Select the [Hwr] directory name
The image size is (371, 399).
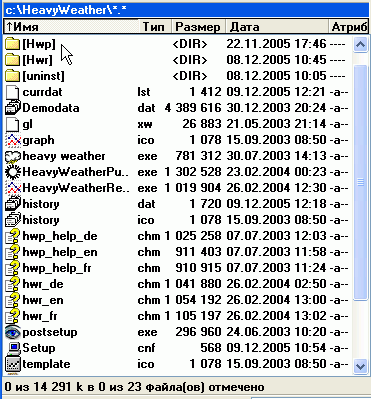tap(37, 60)
